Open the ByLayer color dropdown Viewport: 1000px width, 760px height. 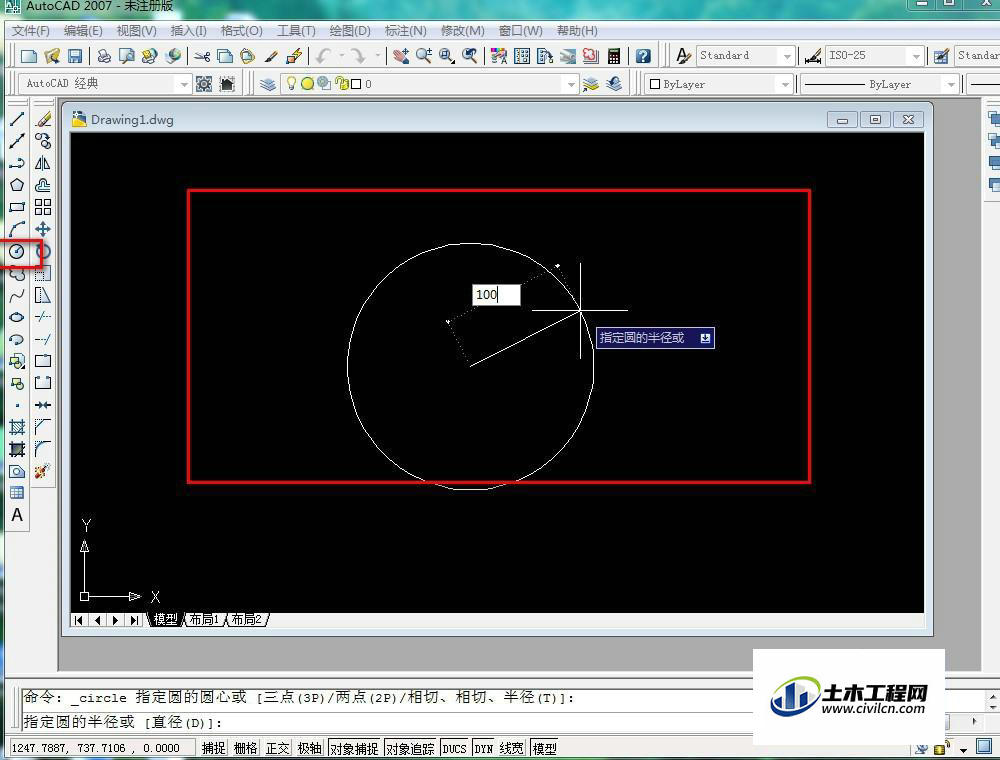pyautogui.click(x=784, y=84)
